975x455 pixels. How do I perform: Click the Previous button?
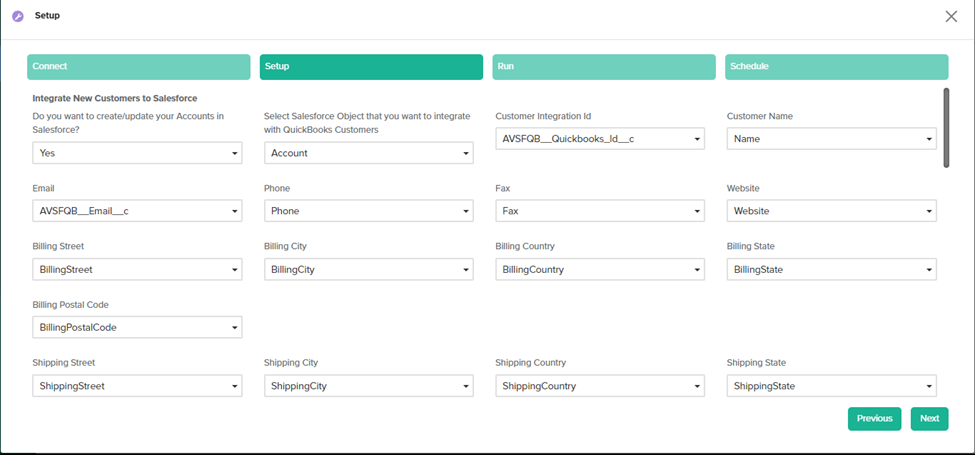pos(873,418)
